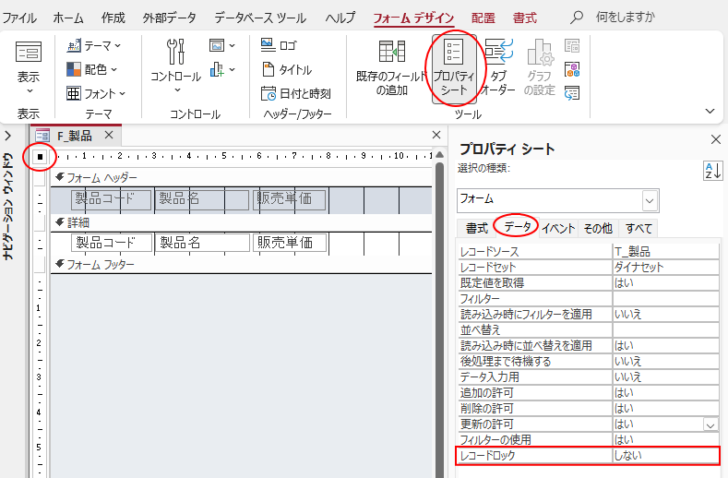Insert a タイトル title
Screen dimensions: 728x478
click(287, 70)
